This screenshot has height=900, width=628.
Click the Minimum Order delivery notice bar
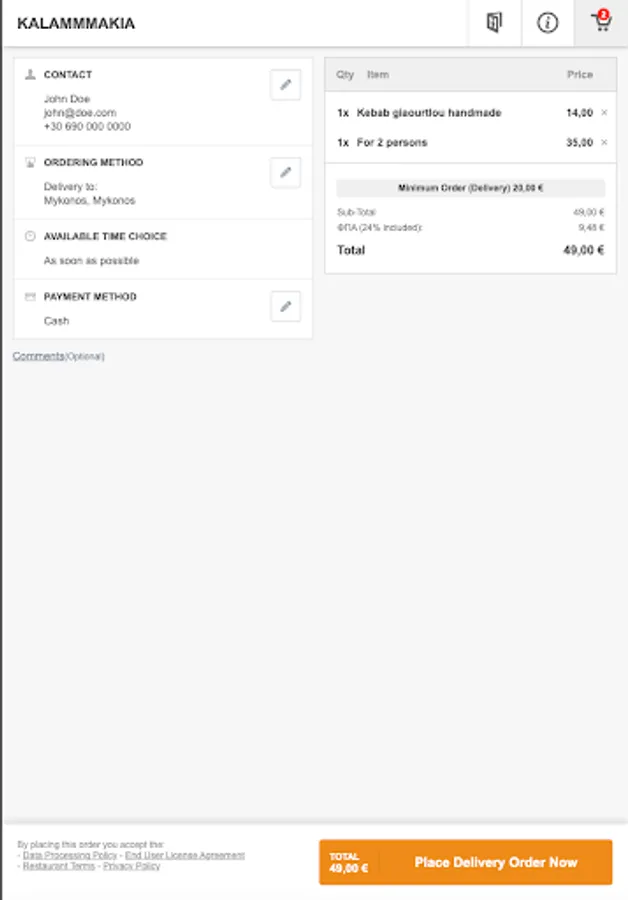pos(470,188)
